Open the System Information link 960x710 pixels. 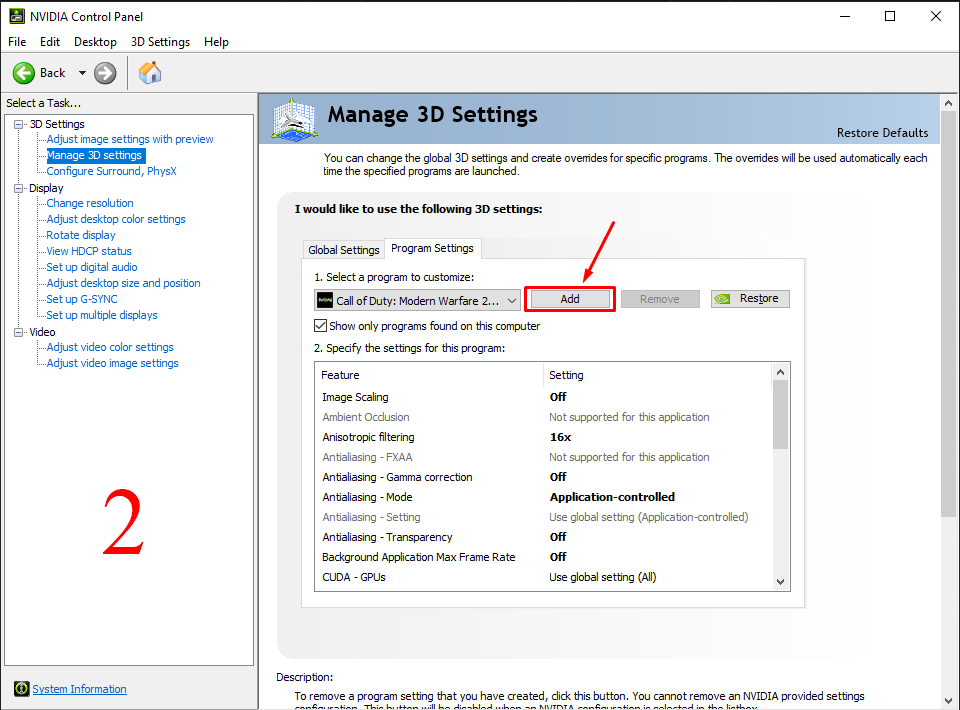(80, 689)
